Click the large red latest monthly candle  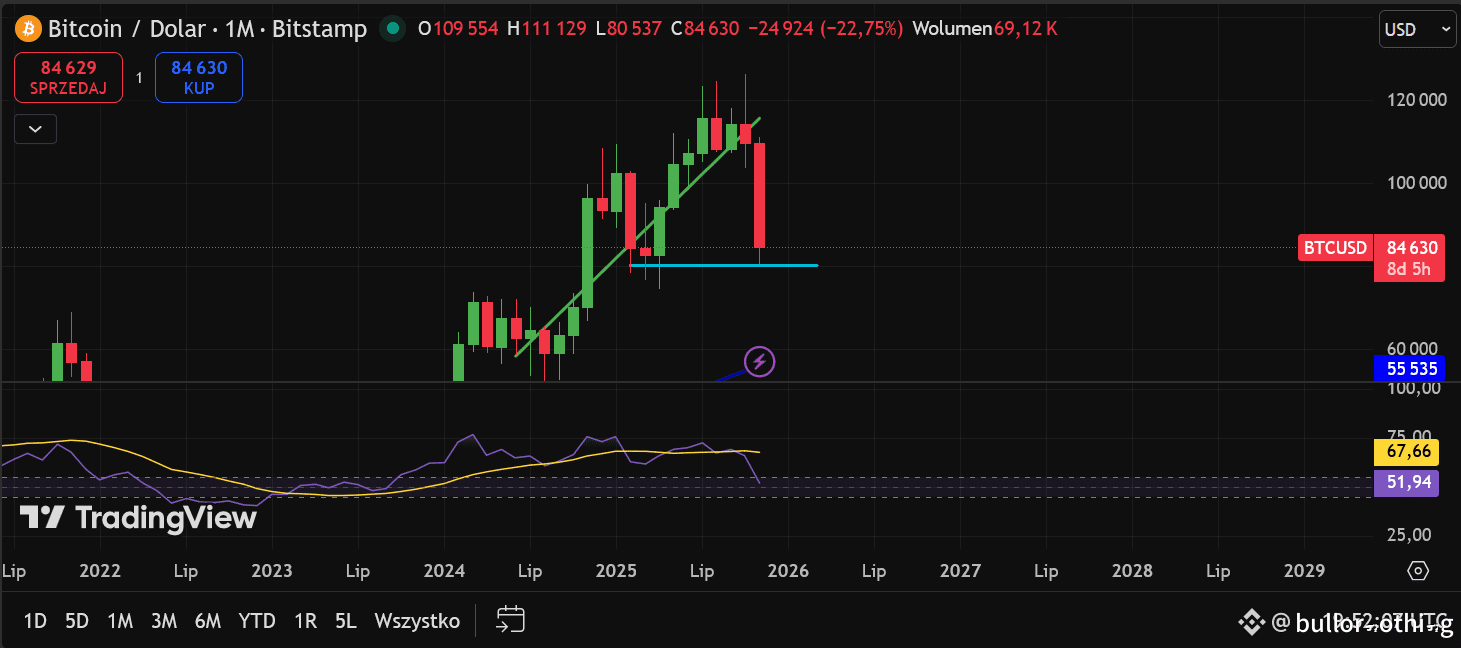coord(760,195)
